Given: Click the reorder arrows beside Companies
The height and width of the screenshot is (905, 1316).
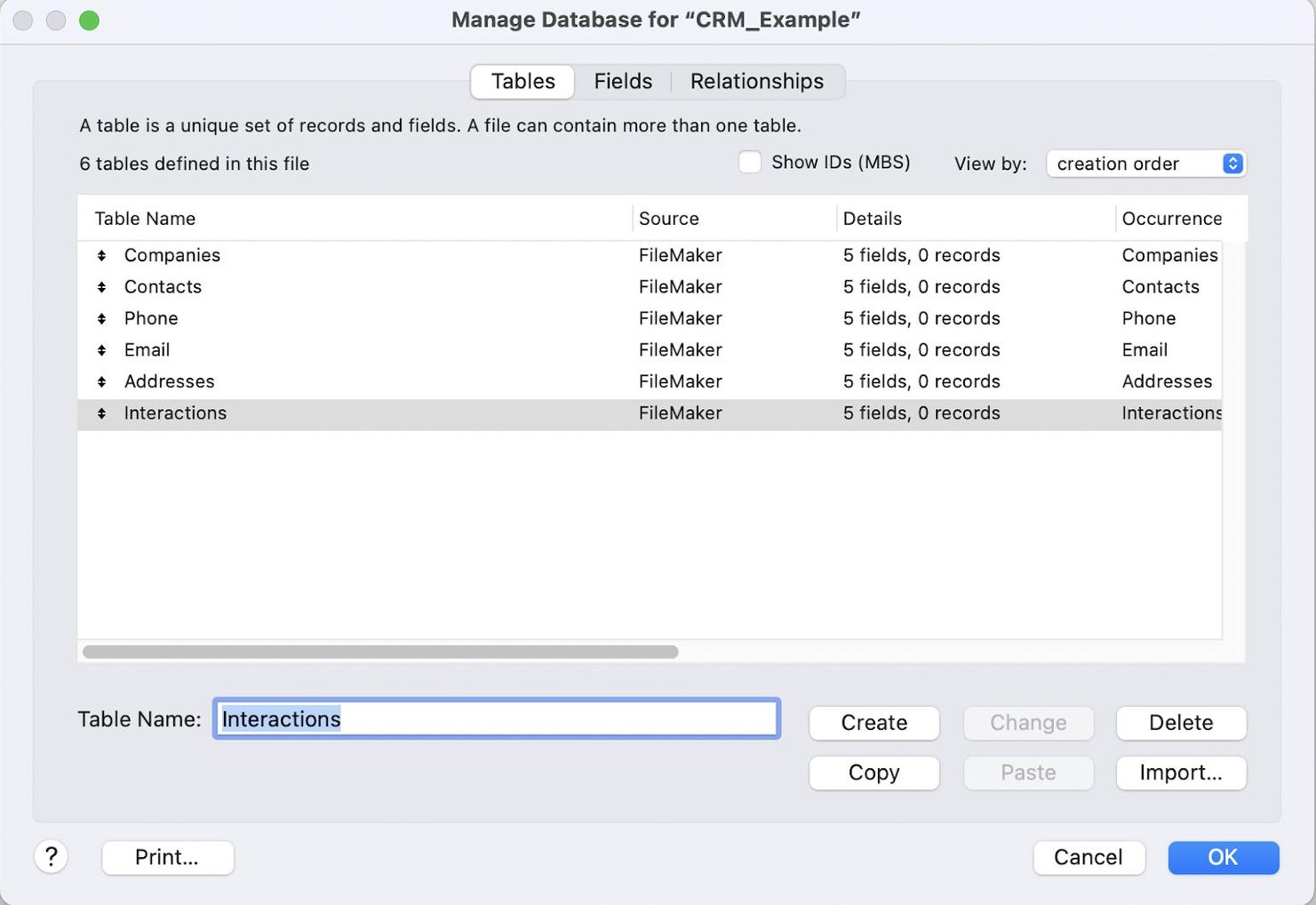Looking at the screenshot, I should click(100, 255).
